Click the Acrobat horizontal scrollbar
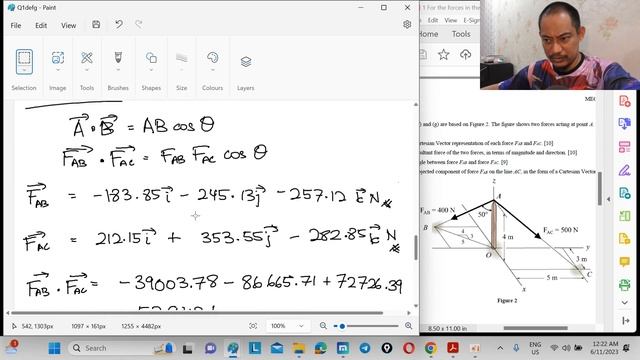 [535, 328]
